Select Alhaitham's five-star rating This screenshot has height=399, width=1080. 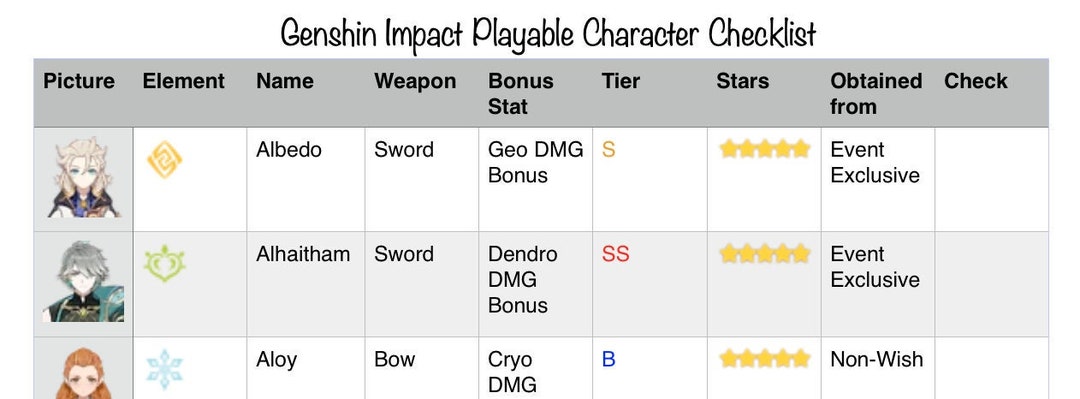(765, 254)
